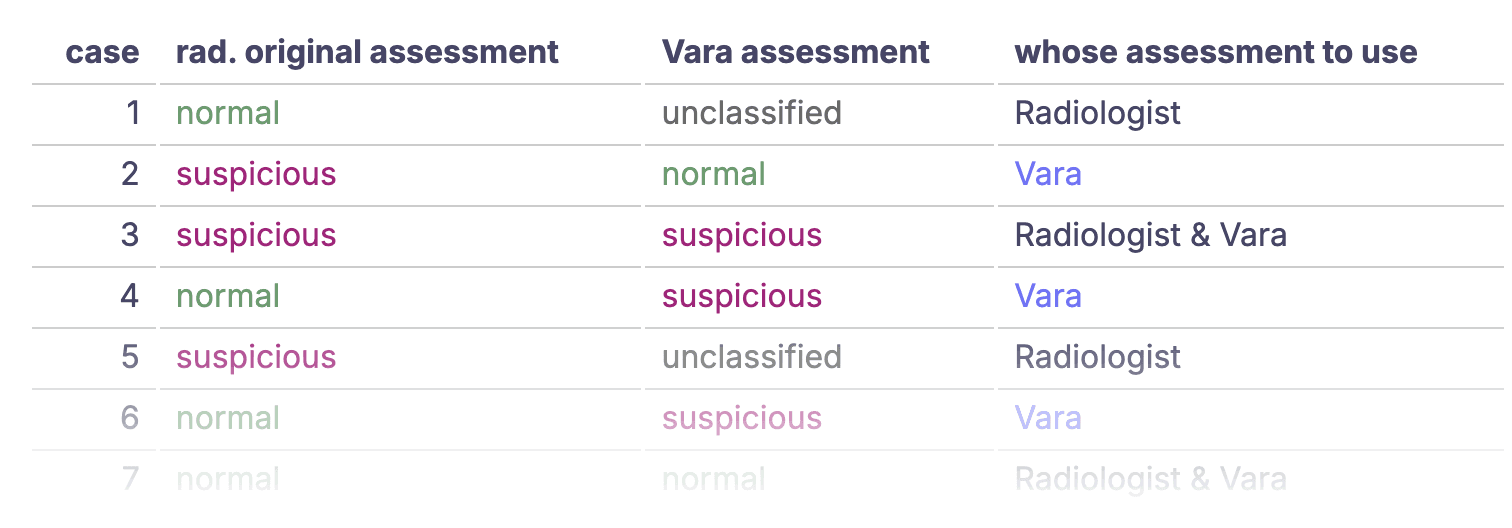This screenshot has height=528, width=1512.
Task: Click 'rad. original assessment' column header
Action: (367, 52)
